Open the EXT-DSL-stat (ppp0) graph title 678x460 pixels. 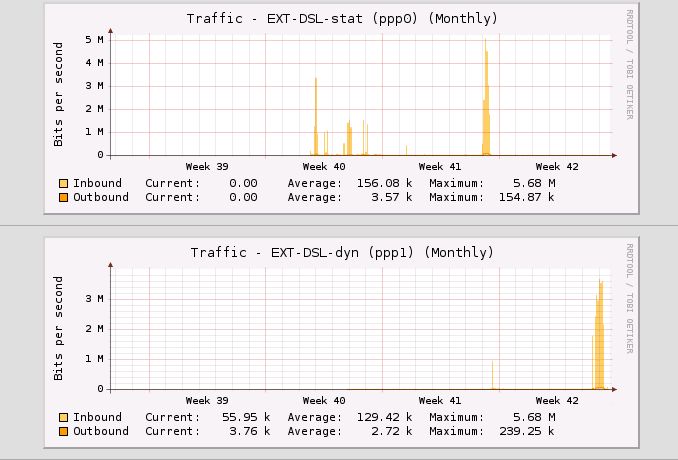(x=342, y=19)
